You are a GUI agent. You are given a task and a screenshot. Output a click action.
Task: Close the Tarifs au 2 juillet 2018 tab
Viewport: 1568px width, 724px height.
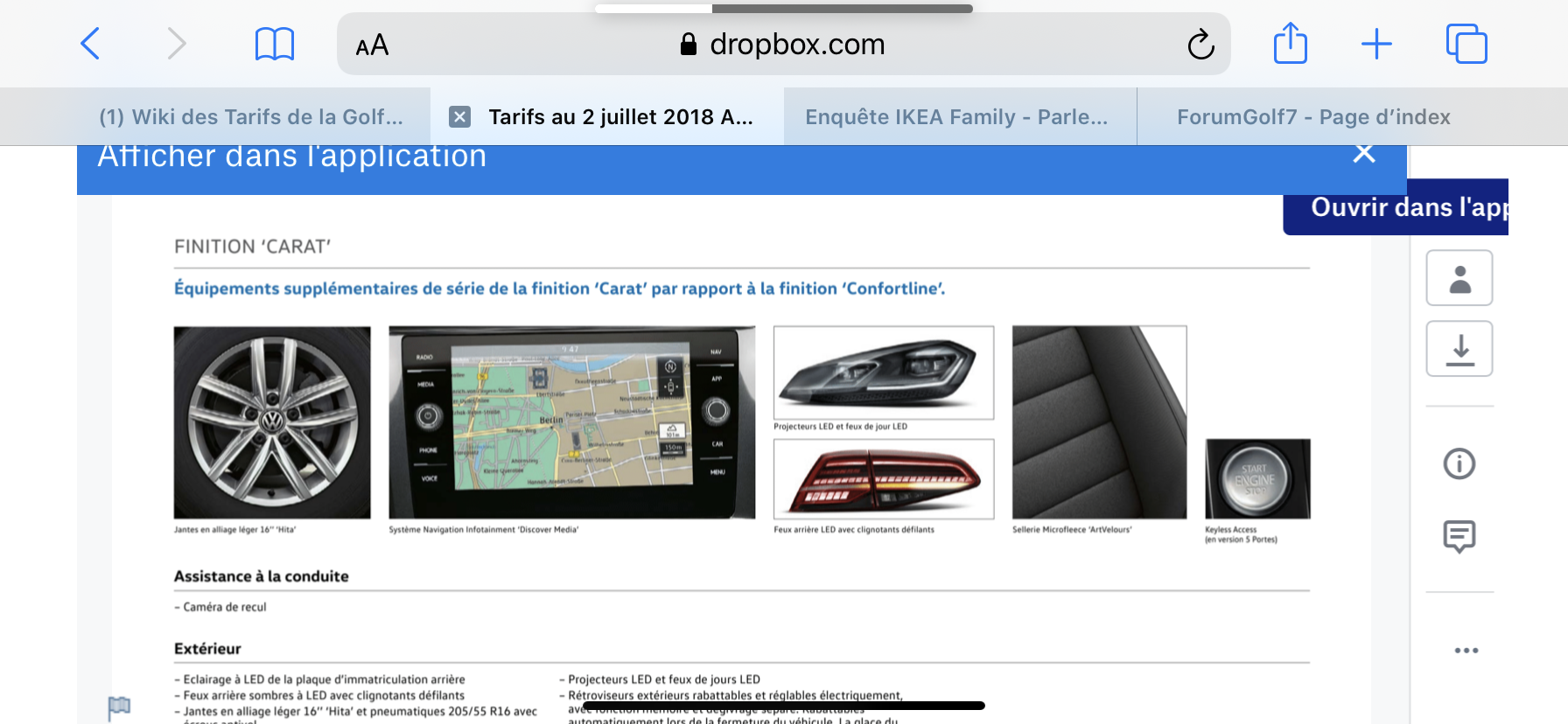tap(459, 116)
